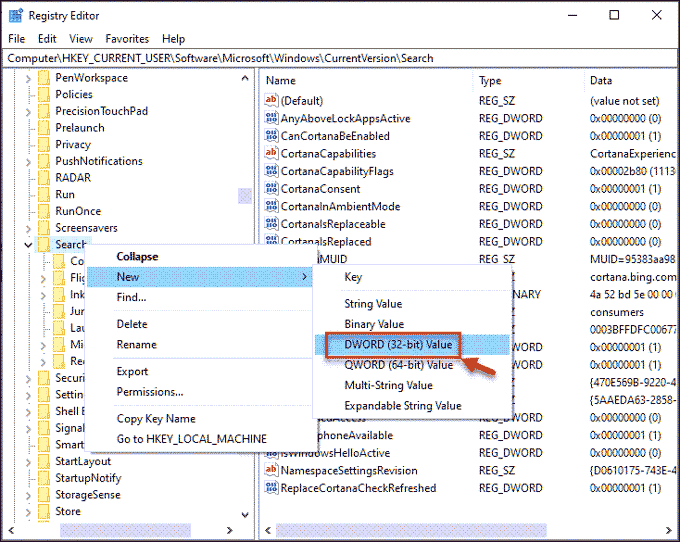Click the PrecisionTouchPad folder icon
Viewport: 680px width, 542px height.
pyautogui.click(x=44, y=111)
